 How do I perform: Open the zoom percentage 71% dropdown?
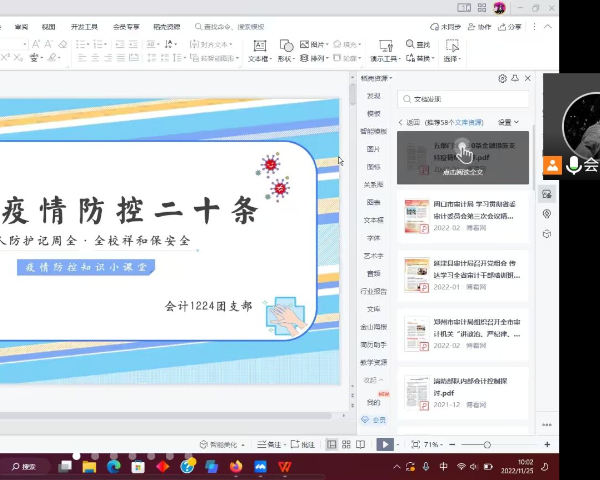[433, 444]
